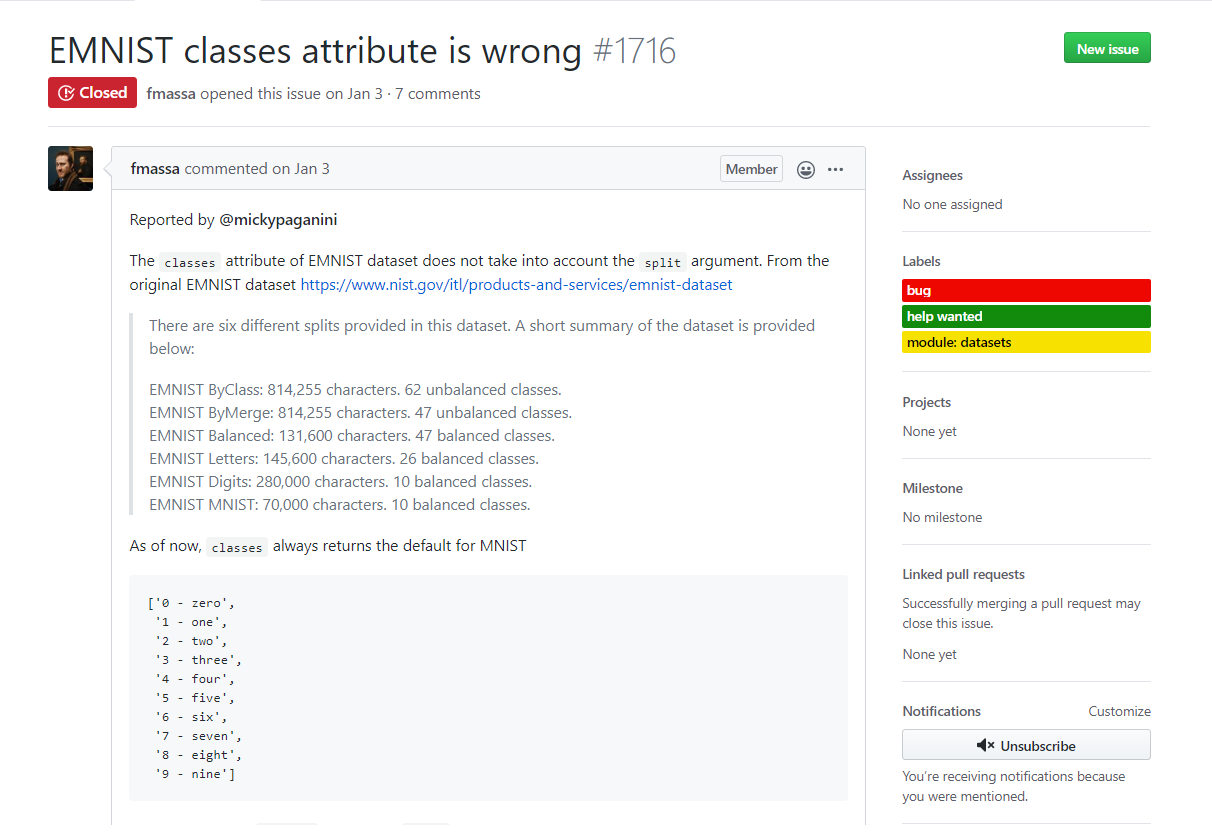Open the NIST EMNIST dataset link
The height and width of the screenshot is (839, 1212).
516,285
